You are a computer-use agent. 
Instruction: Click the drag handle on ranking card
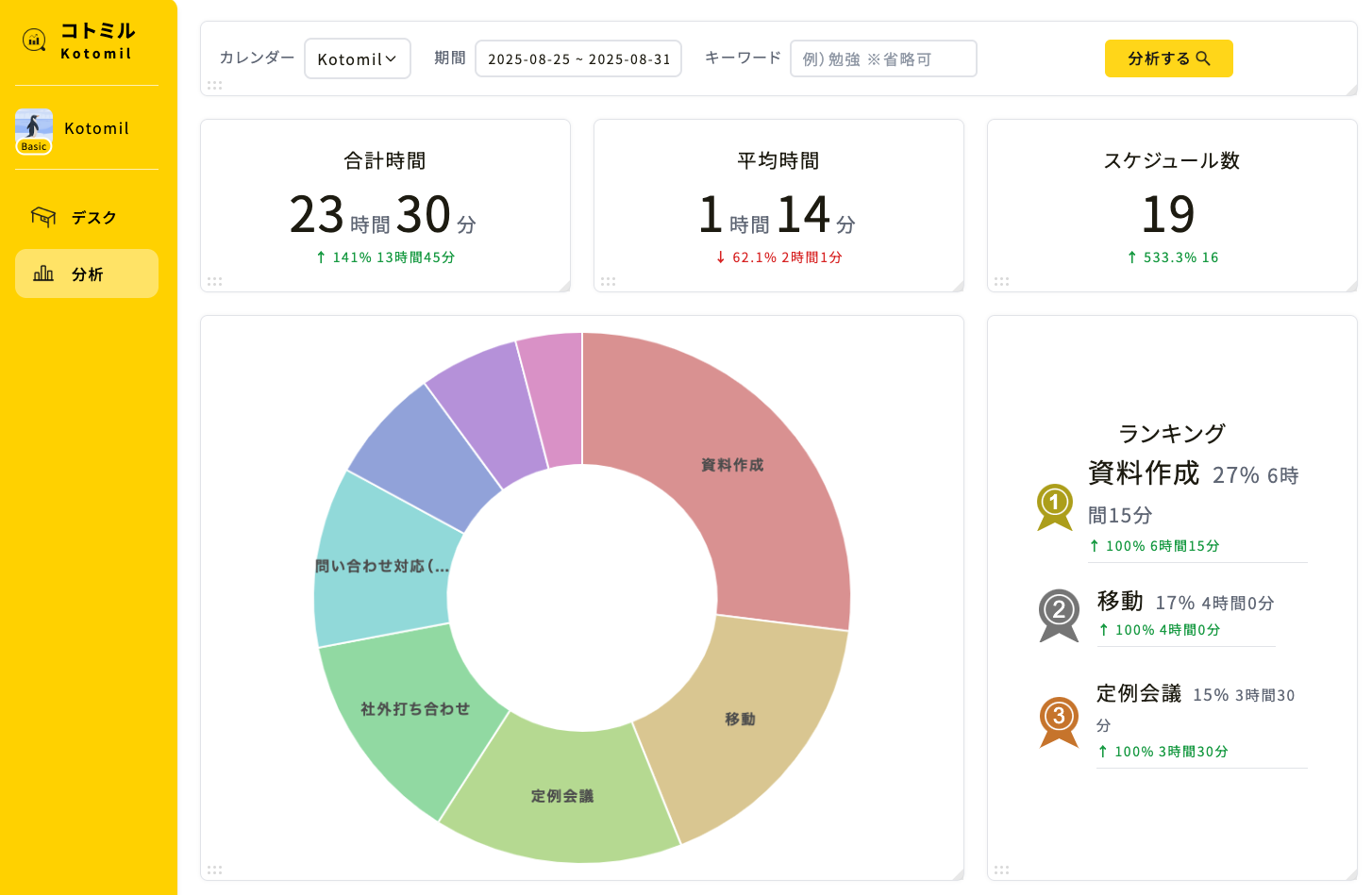point(1002,870)
